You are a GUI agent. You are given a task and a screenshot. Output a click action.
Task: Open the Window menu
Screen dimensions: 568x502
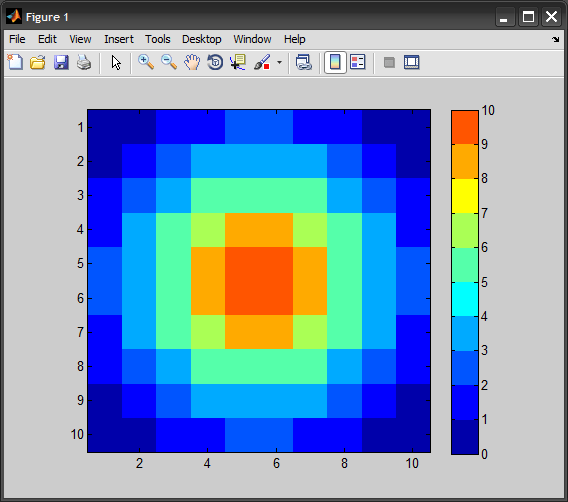coord(252,39)
